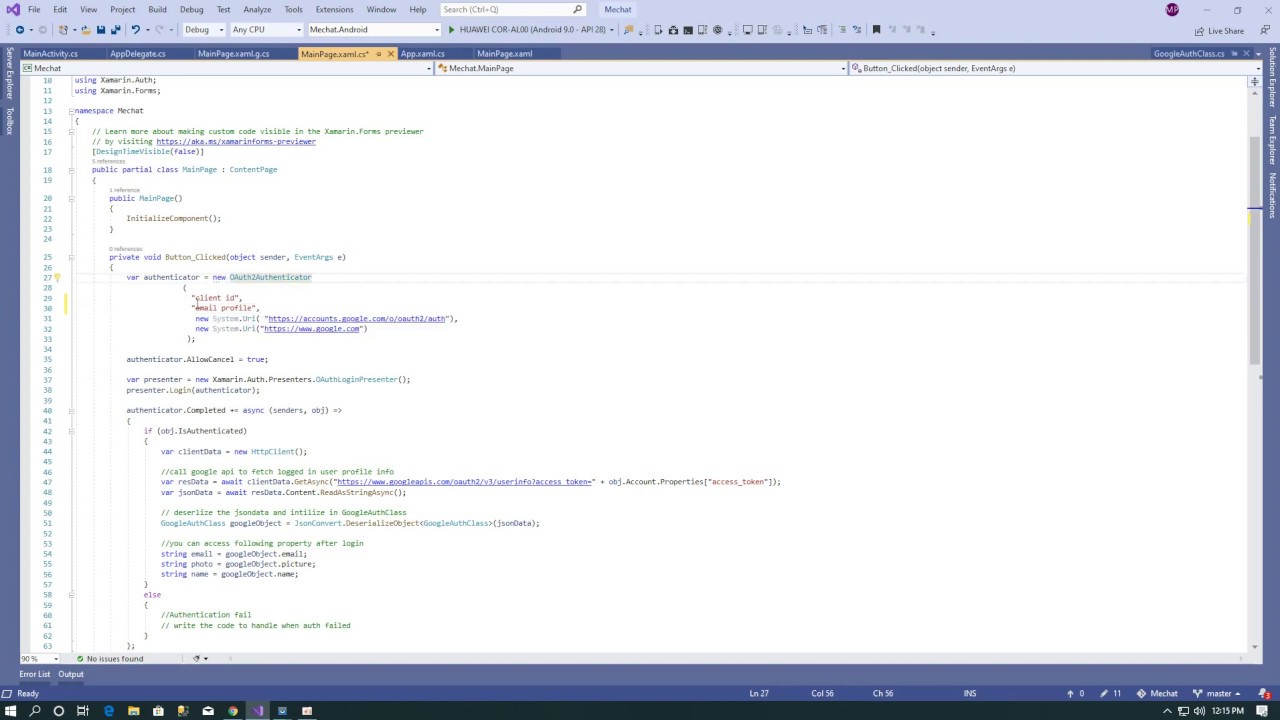Open the aka.ms/xamarinforms-previewer link
1280x720 pixels.
point(236,142)
